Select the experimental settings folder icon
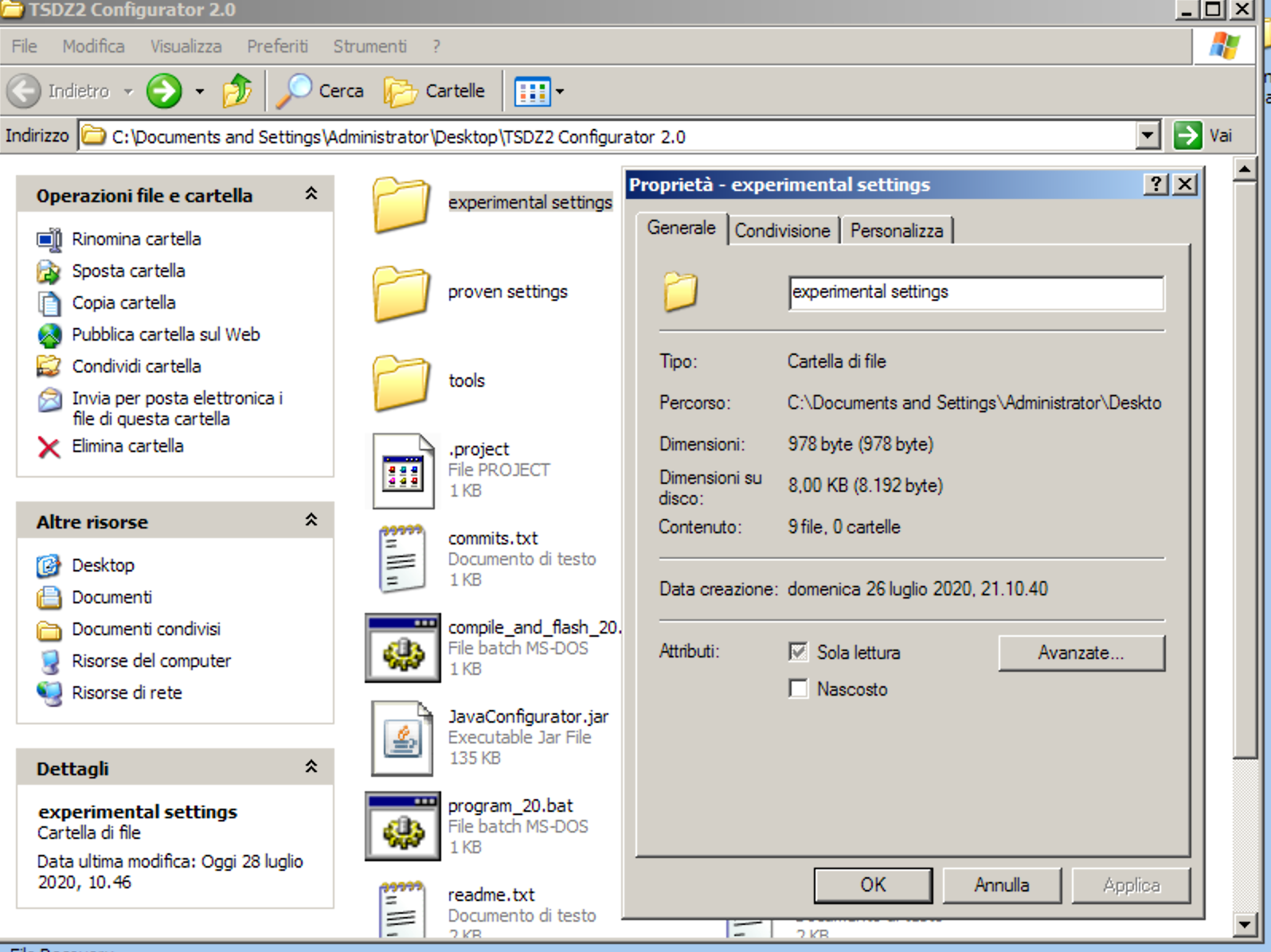This screenshot has height=952, width=1271. (x=401, y=204)
